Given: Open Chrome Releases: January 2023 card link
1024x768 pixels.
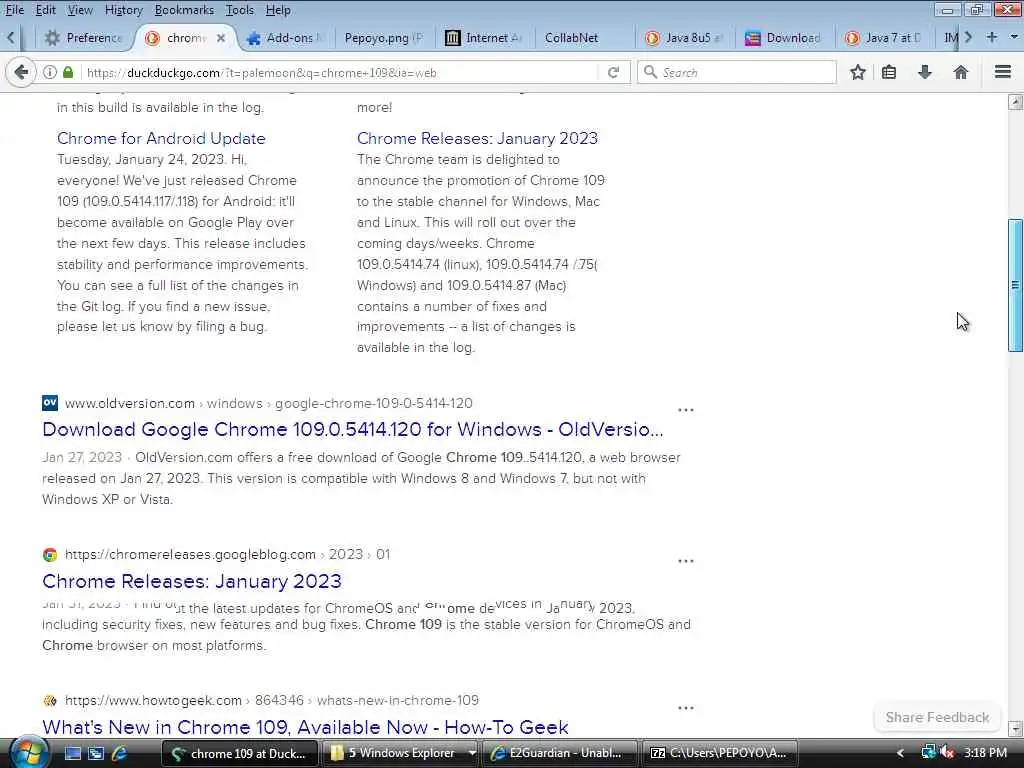Looking at the screenshot, I should coord(477,138).
